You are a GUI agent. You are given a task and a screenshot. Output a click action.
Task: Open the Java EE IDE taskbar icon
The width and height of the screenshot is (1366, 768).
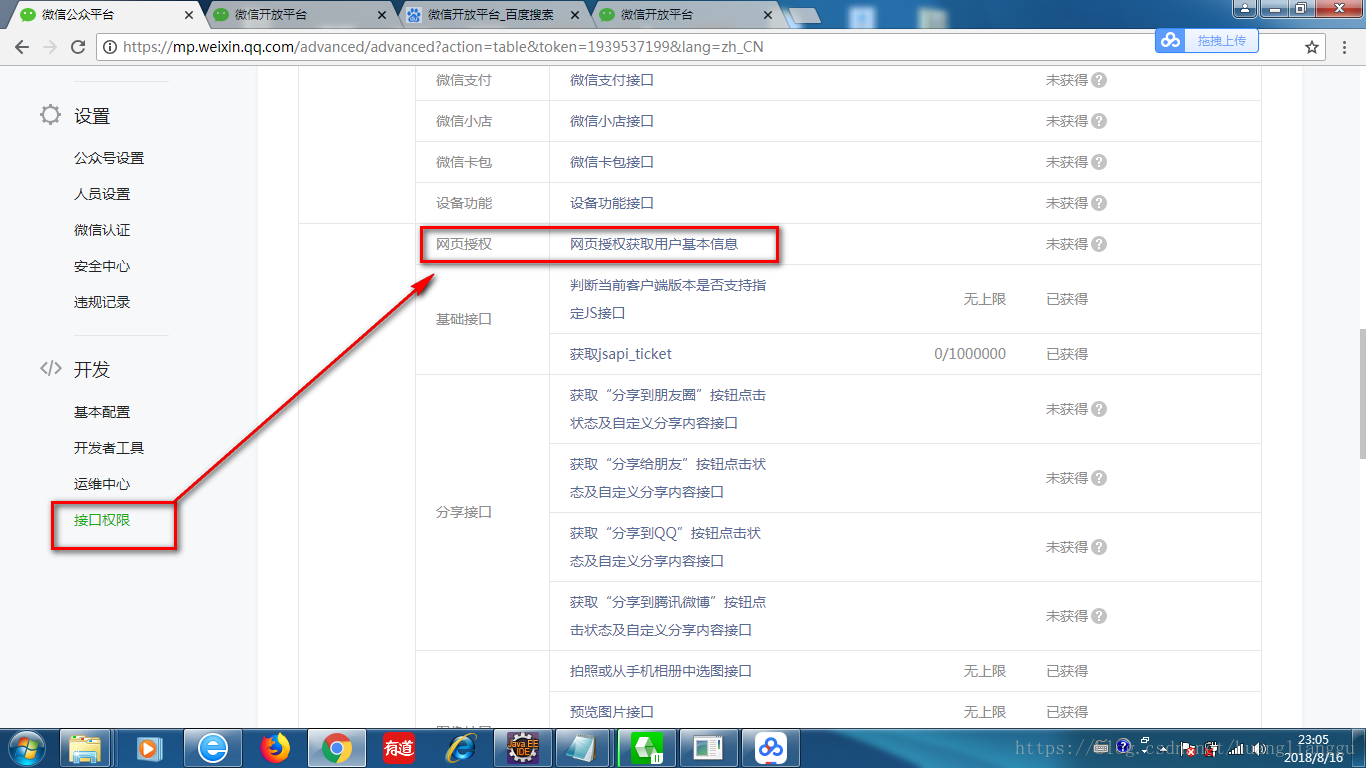pyautogui.click(x=523, y=748)
